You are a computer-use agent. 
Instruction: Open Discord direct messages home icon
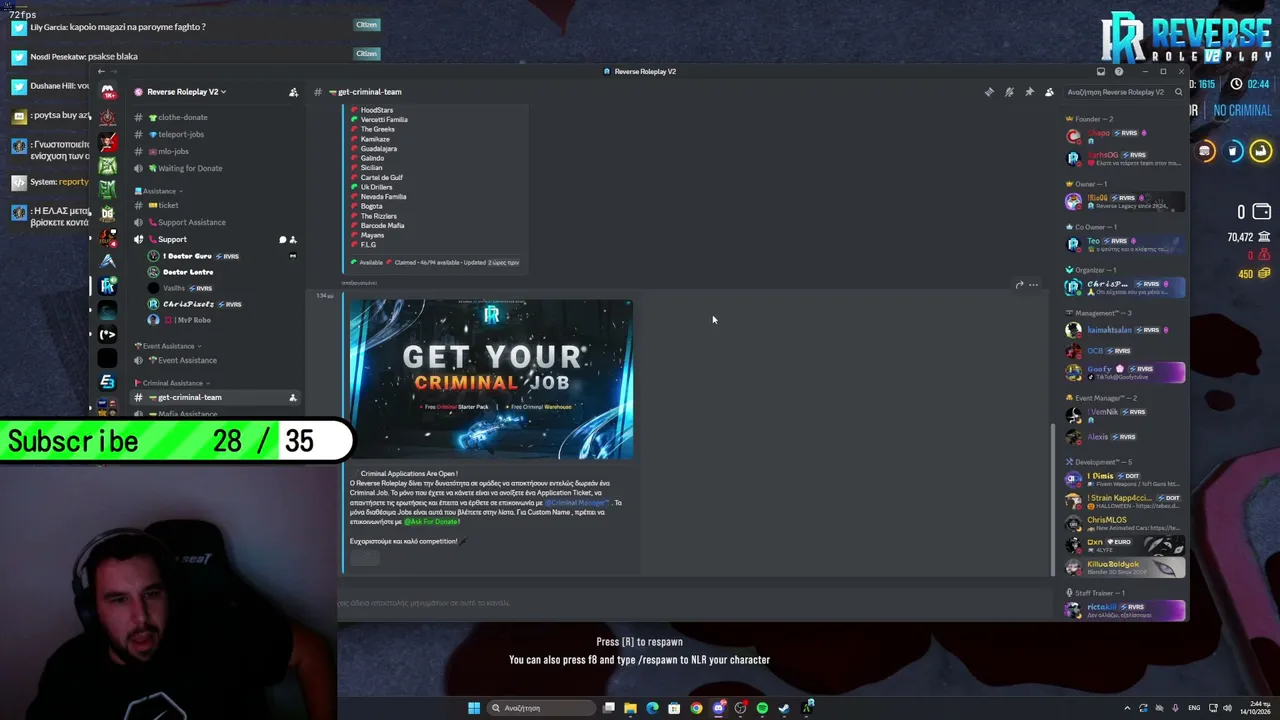108,92
